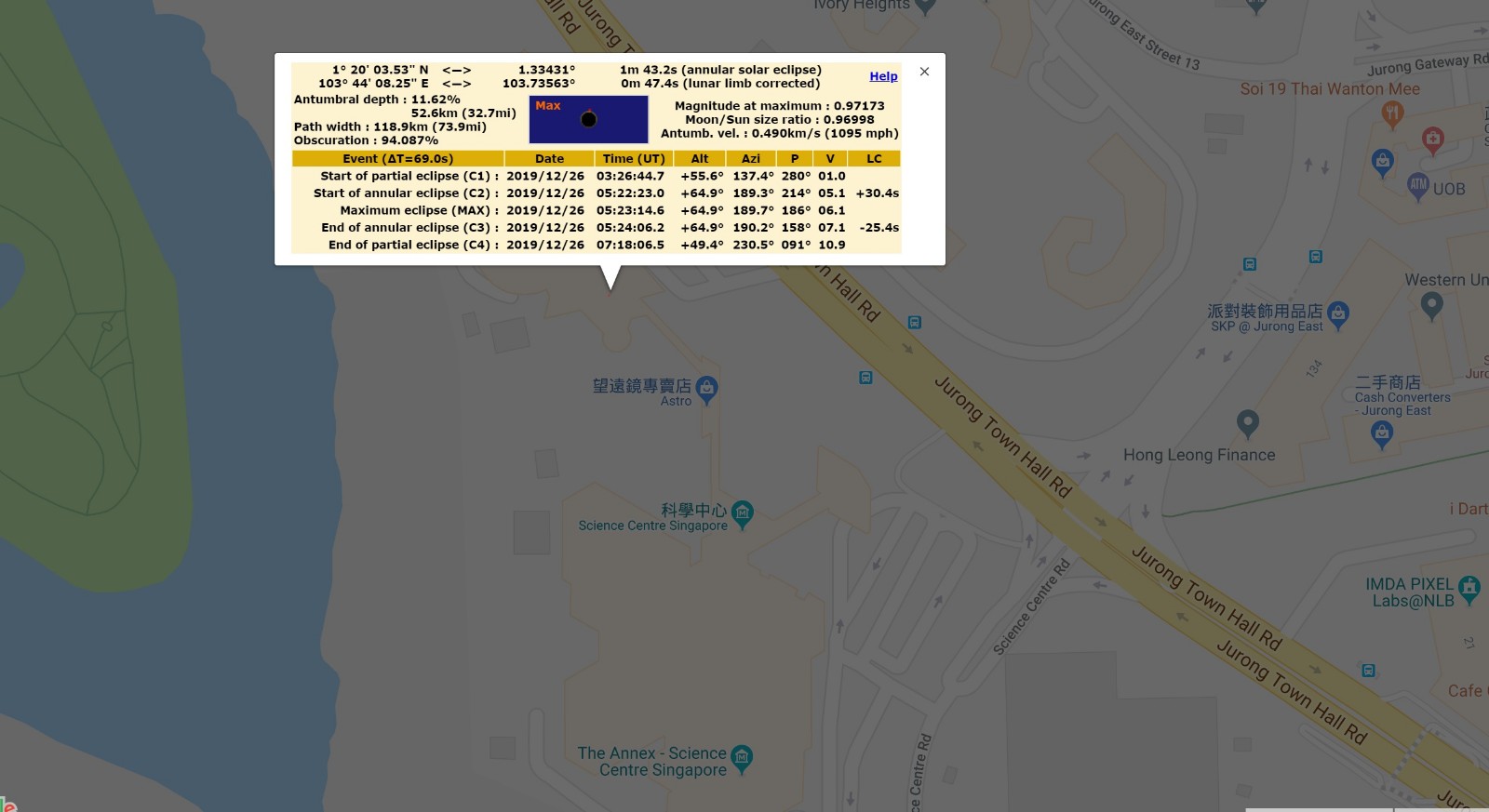Click the UOB ATM pin
Viewport: 1489px width, 812px height.
coord(1417,186)
